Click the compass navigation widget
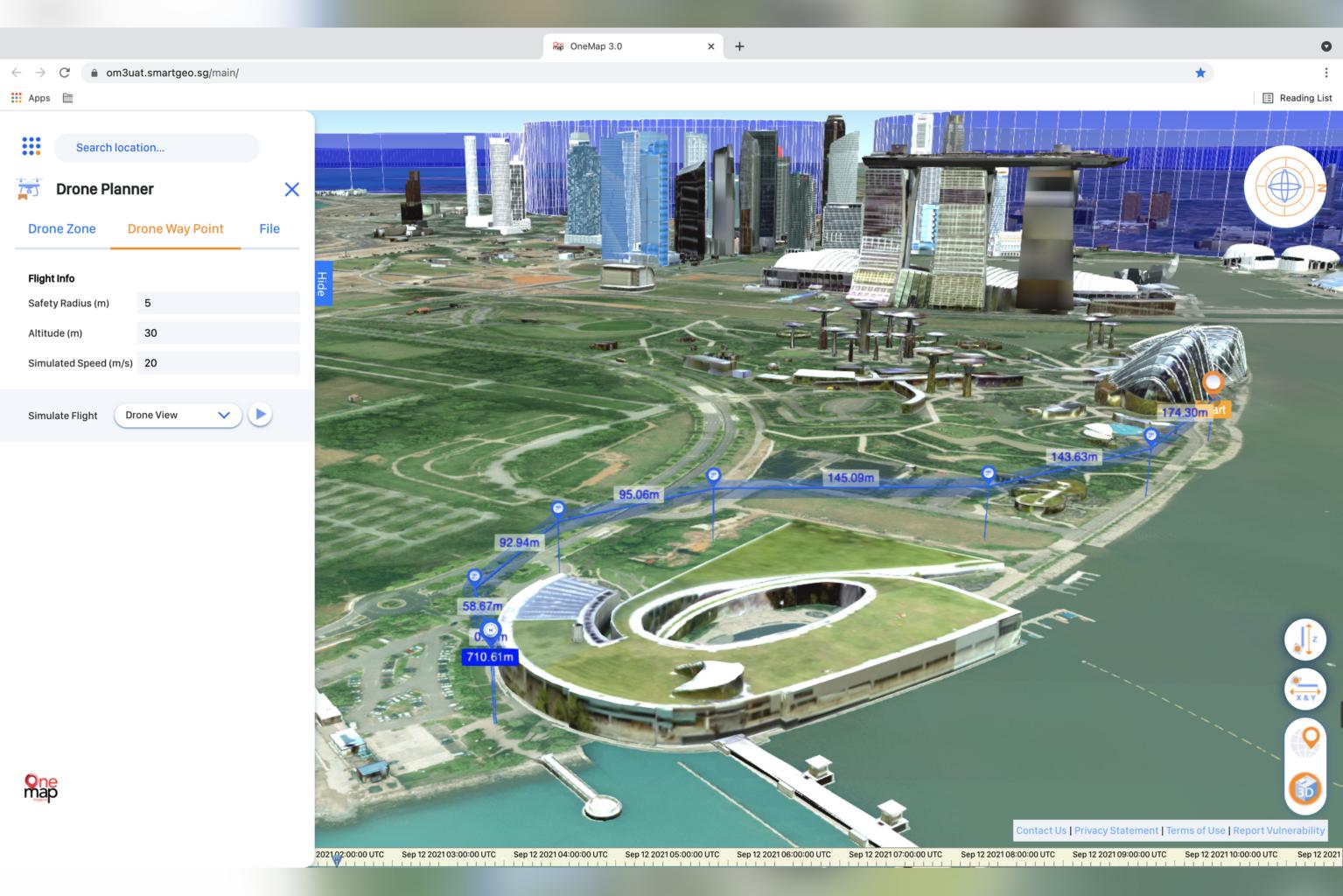This screenshot has height=896, width=1343. (1284, 187)
